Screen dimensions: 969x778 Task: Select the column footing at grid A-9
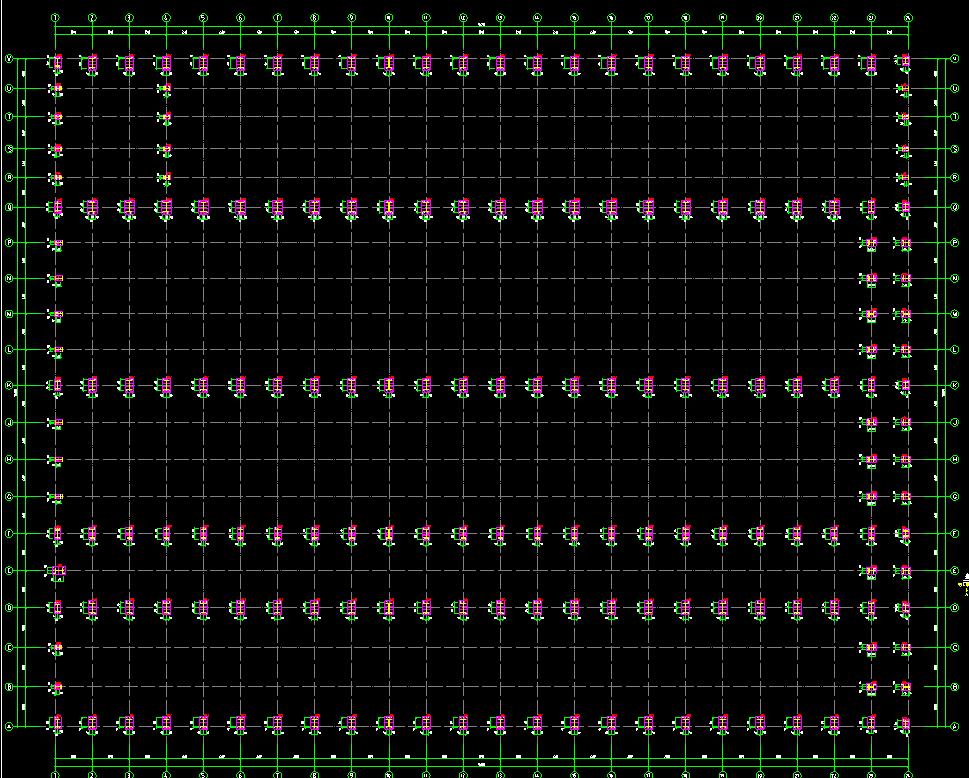point(350,724)
